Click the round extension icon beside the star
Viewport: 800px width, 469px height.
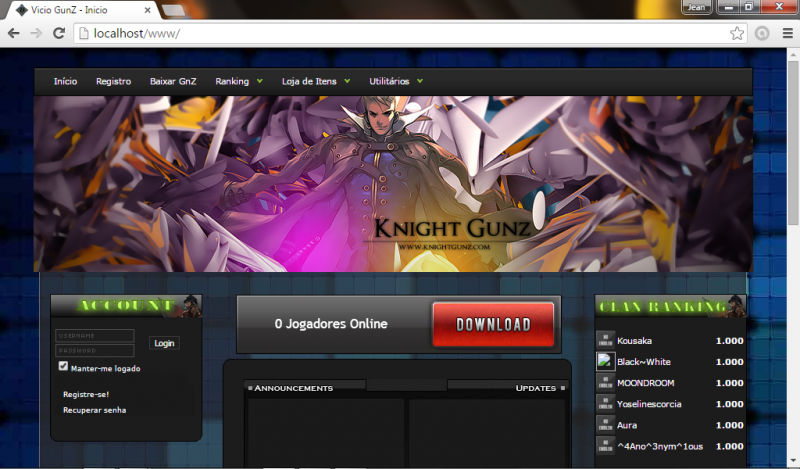(x=762, y=34)
